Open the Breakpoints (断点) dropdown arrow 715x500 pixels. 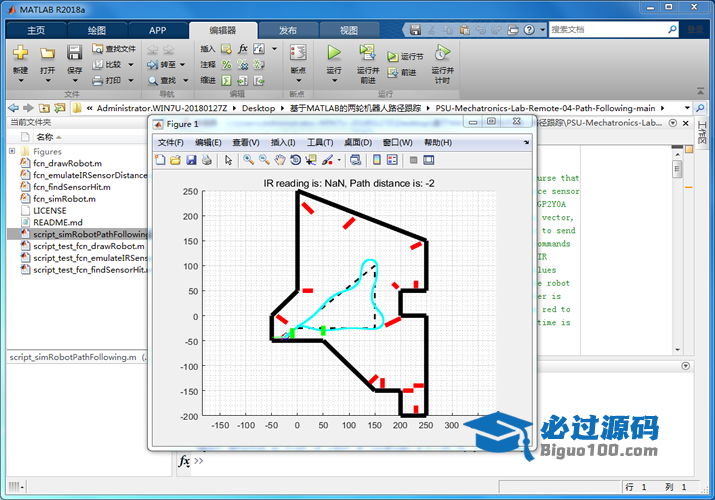298,81
